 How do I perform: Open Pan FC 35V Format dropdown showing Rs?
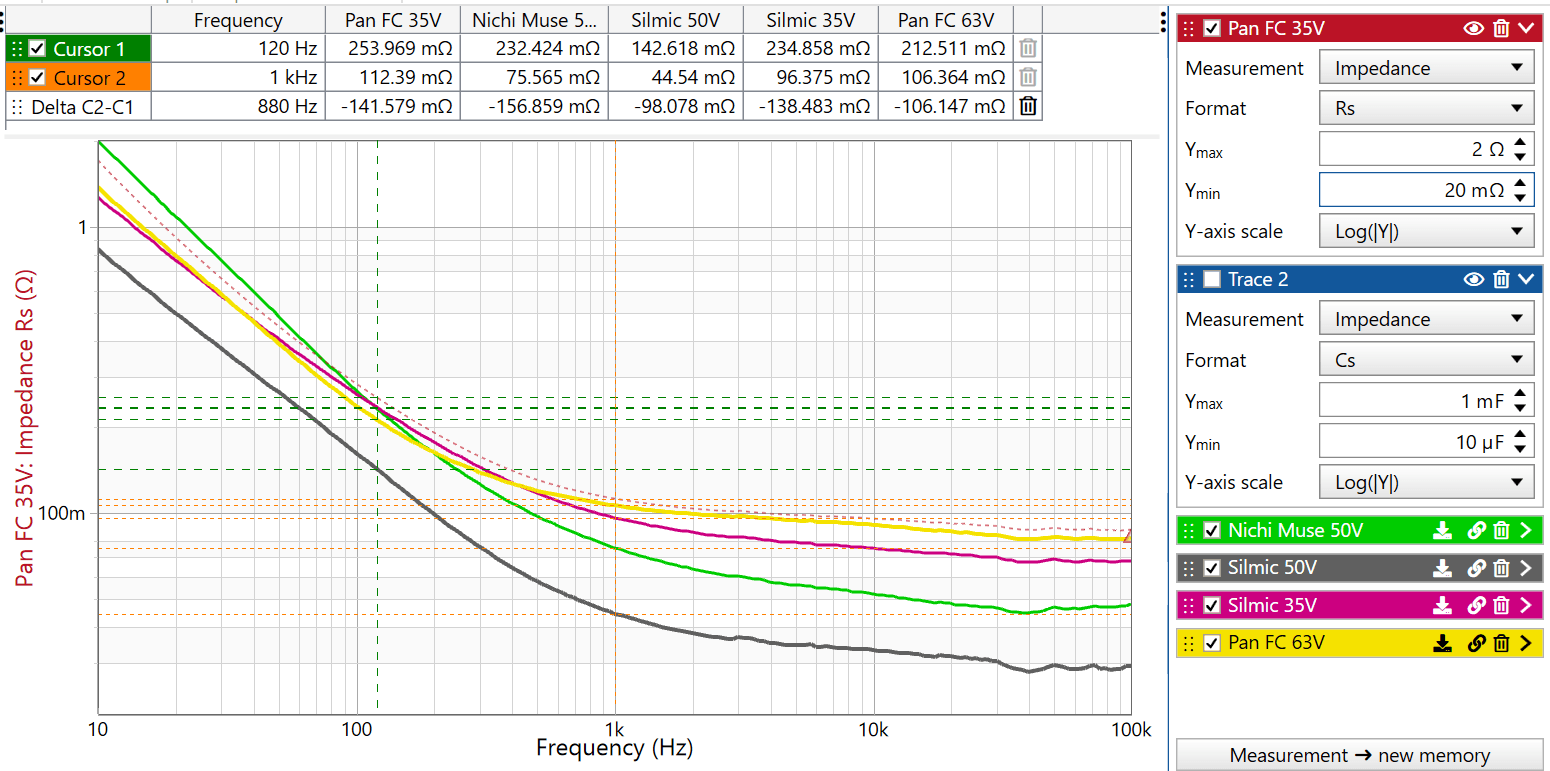[1427, 108]
